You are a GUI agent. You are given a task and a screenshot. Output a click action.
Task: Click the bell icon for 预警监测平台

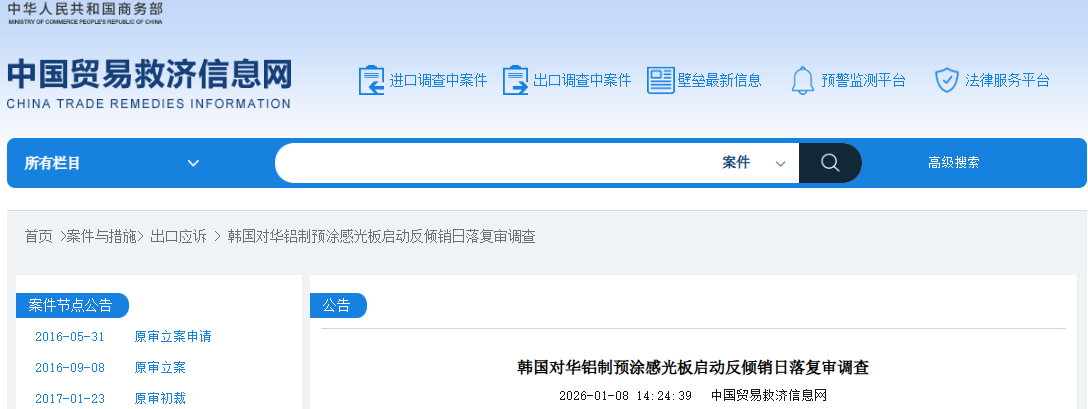click(803, 80)
